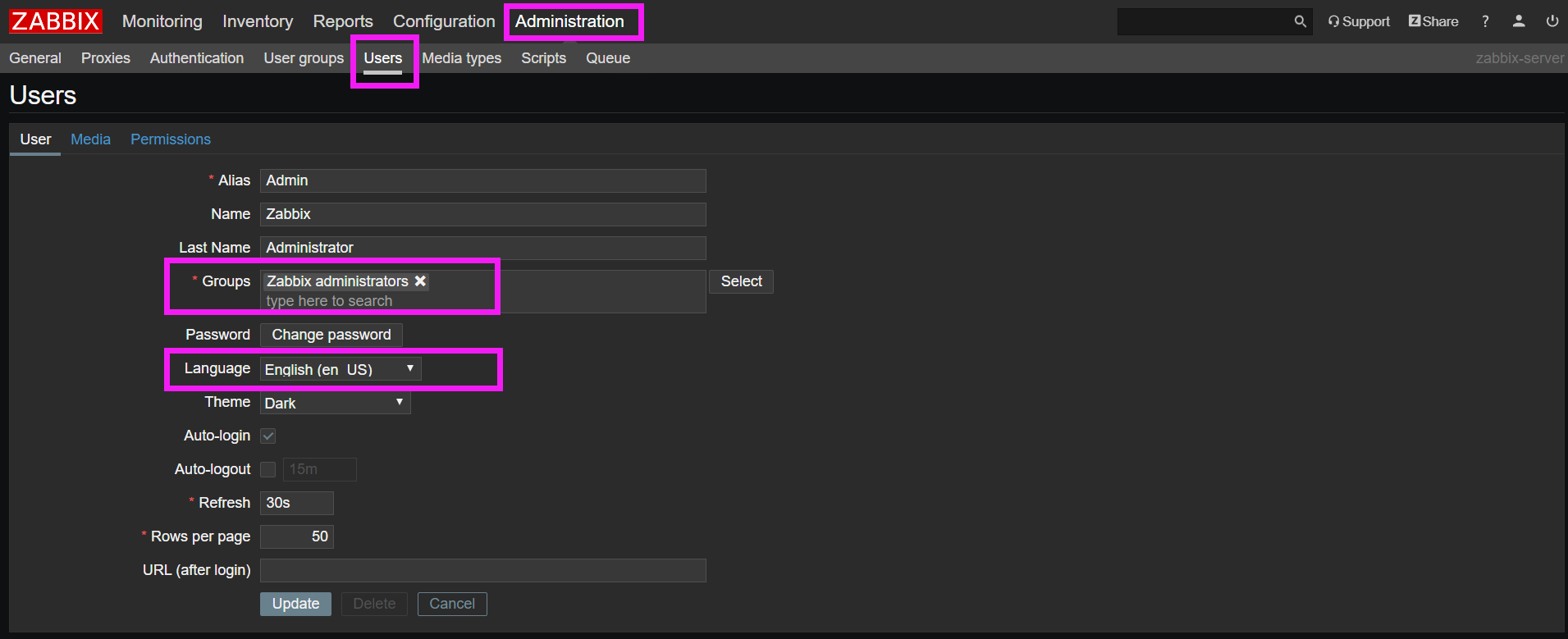1568x639 pixels.
Task: Click the zabbix-server hostname text
Action: click(x=1520, y=58)
